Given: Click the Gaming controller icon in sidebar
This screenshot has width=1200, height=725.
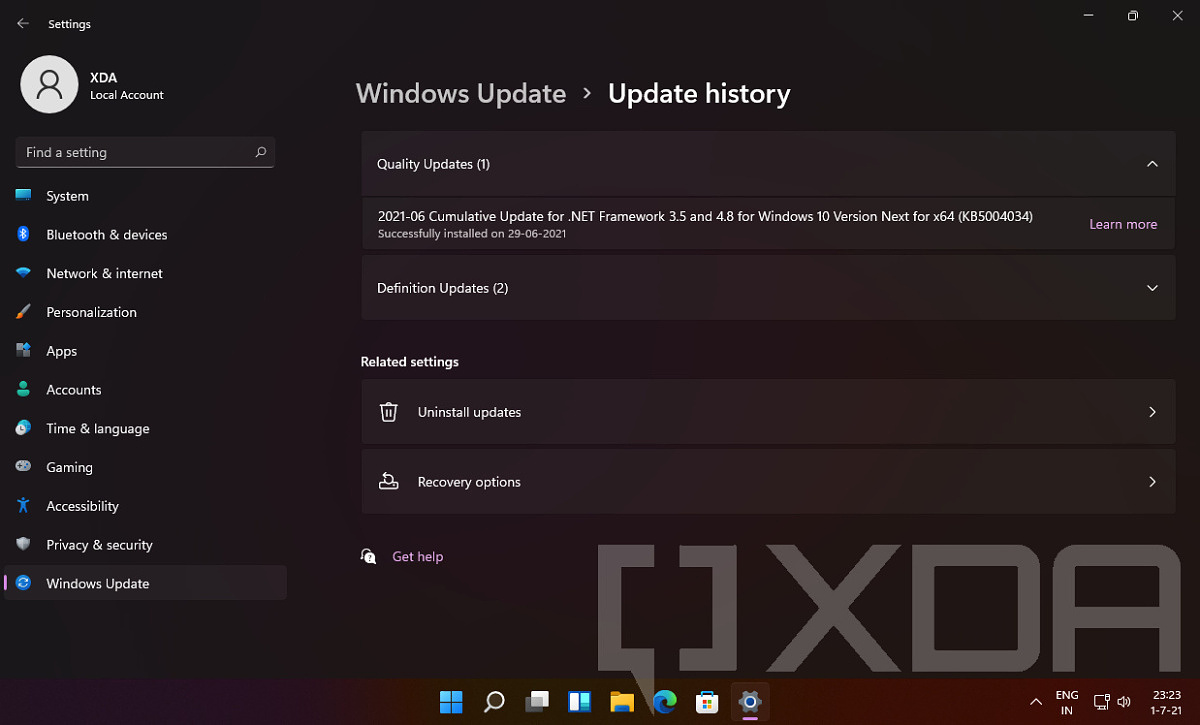Looking at the screenshot, I should [23, 467].
